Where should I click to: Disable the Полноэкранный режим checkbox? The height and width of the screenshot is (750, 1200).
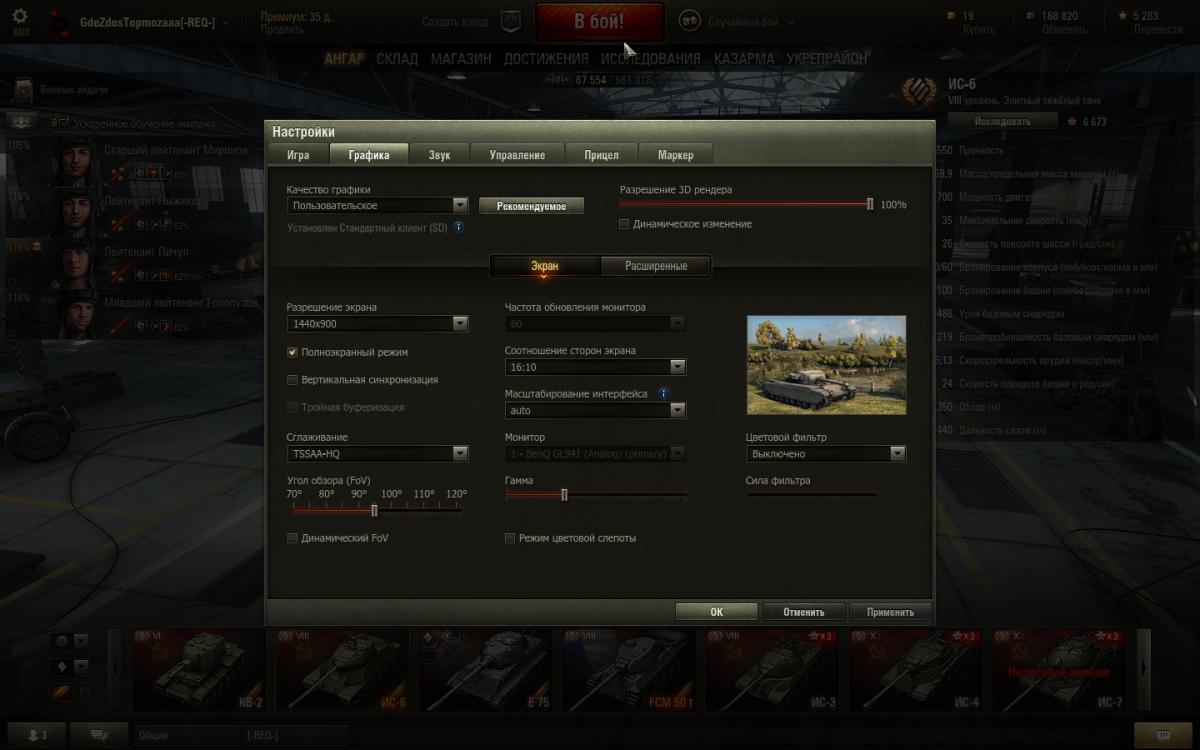click(x=292, y=352)
